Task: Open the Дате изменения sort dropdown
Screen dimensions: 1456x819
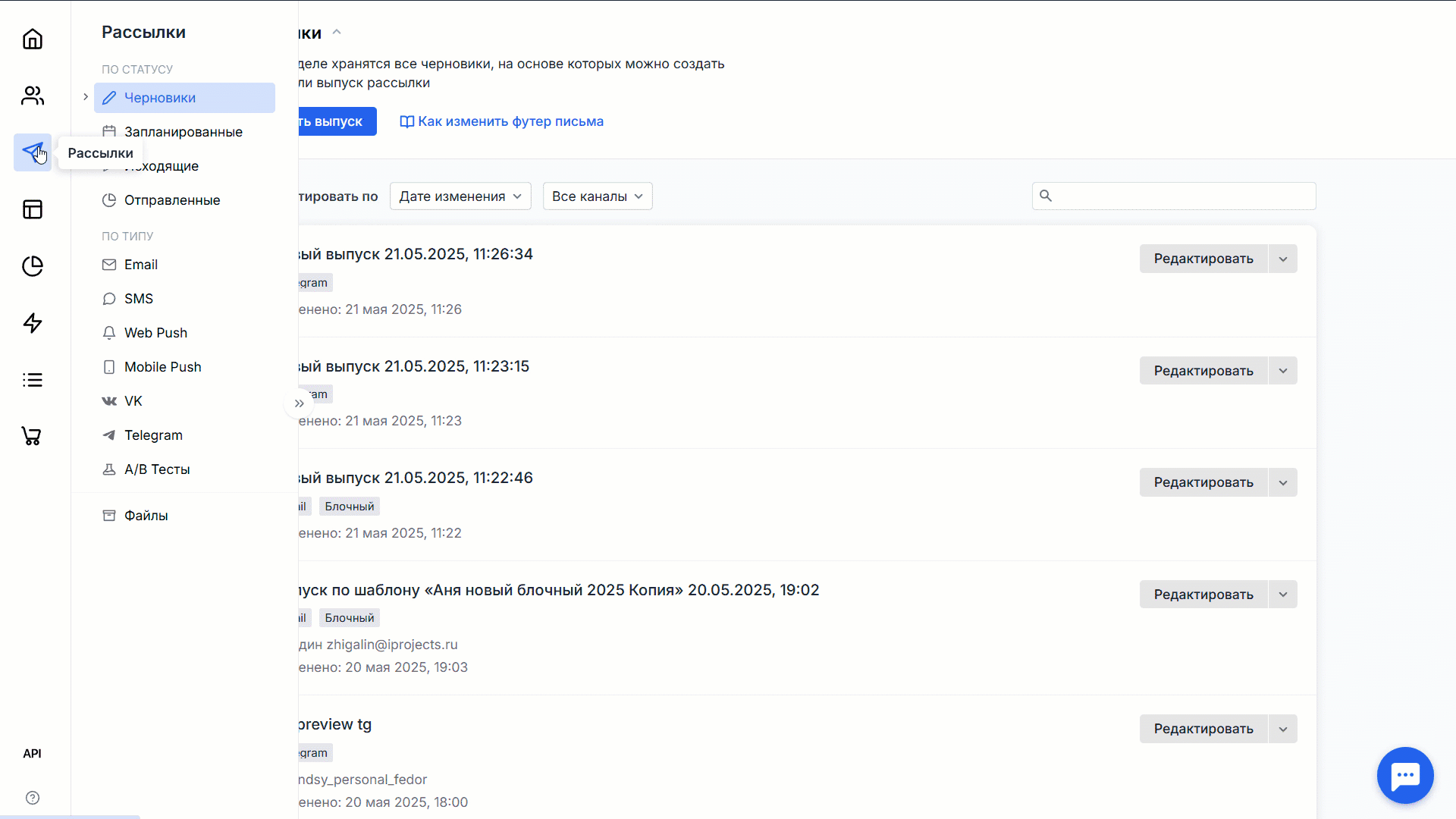Action: pos(460,196)
